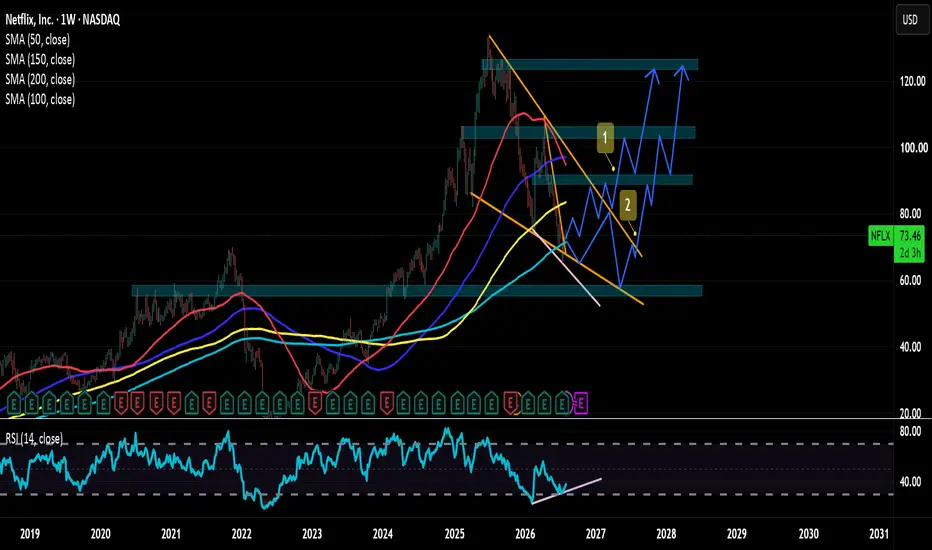Click the 2020 label on time axis
Screen dimensions: 932x550
pyautogui.click(x=100, y=534)
